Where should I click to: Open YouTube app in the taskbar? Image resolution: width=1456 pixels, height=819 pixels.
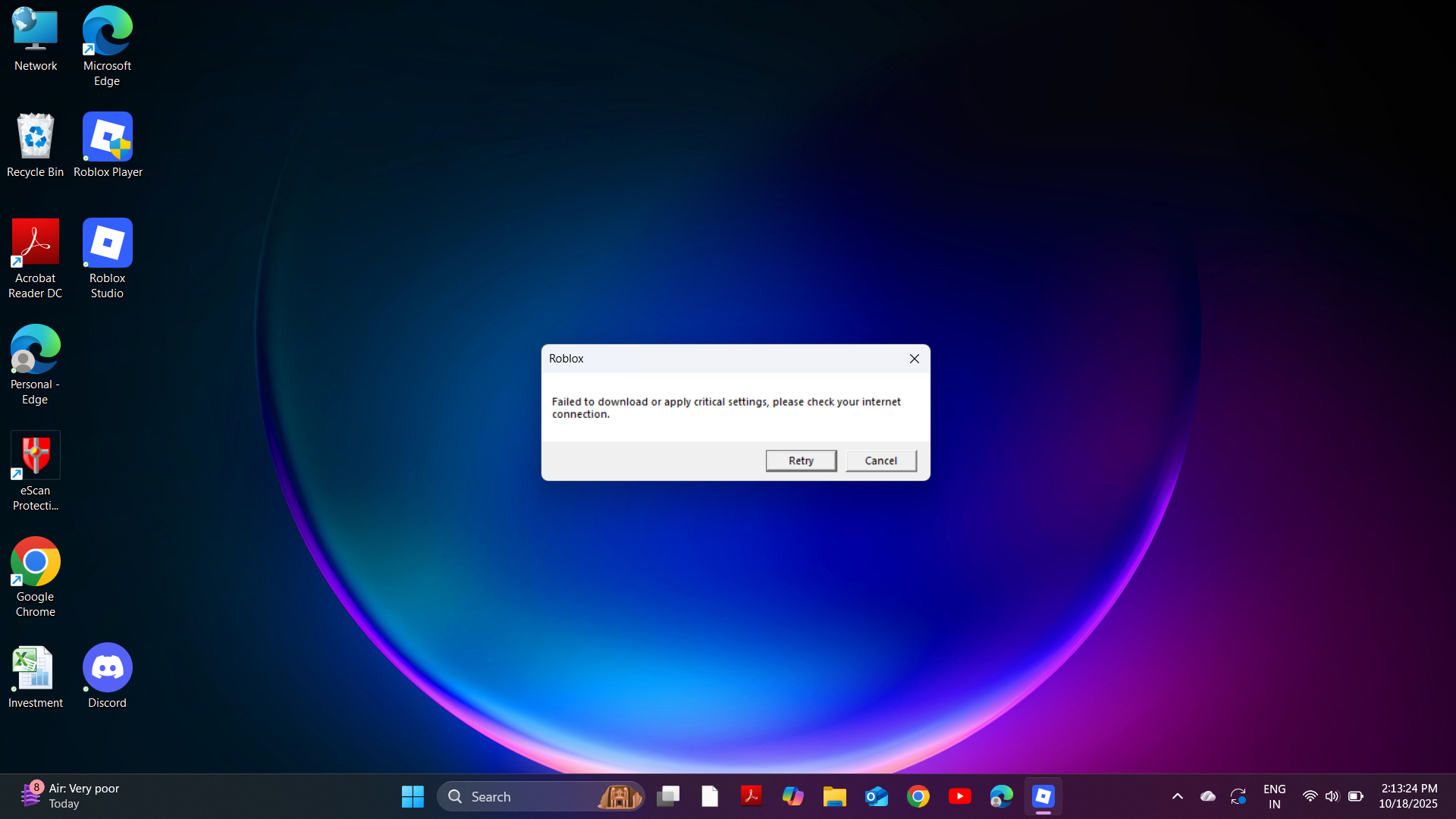pos(959,796)
